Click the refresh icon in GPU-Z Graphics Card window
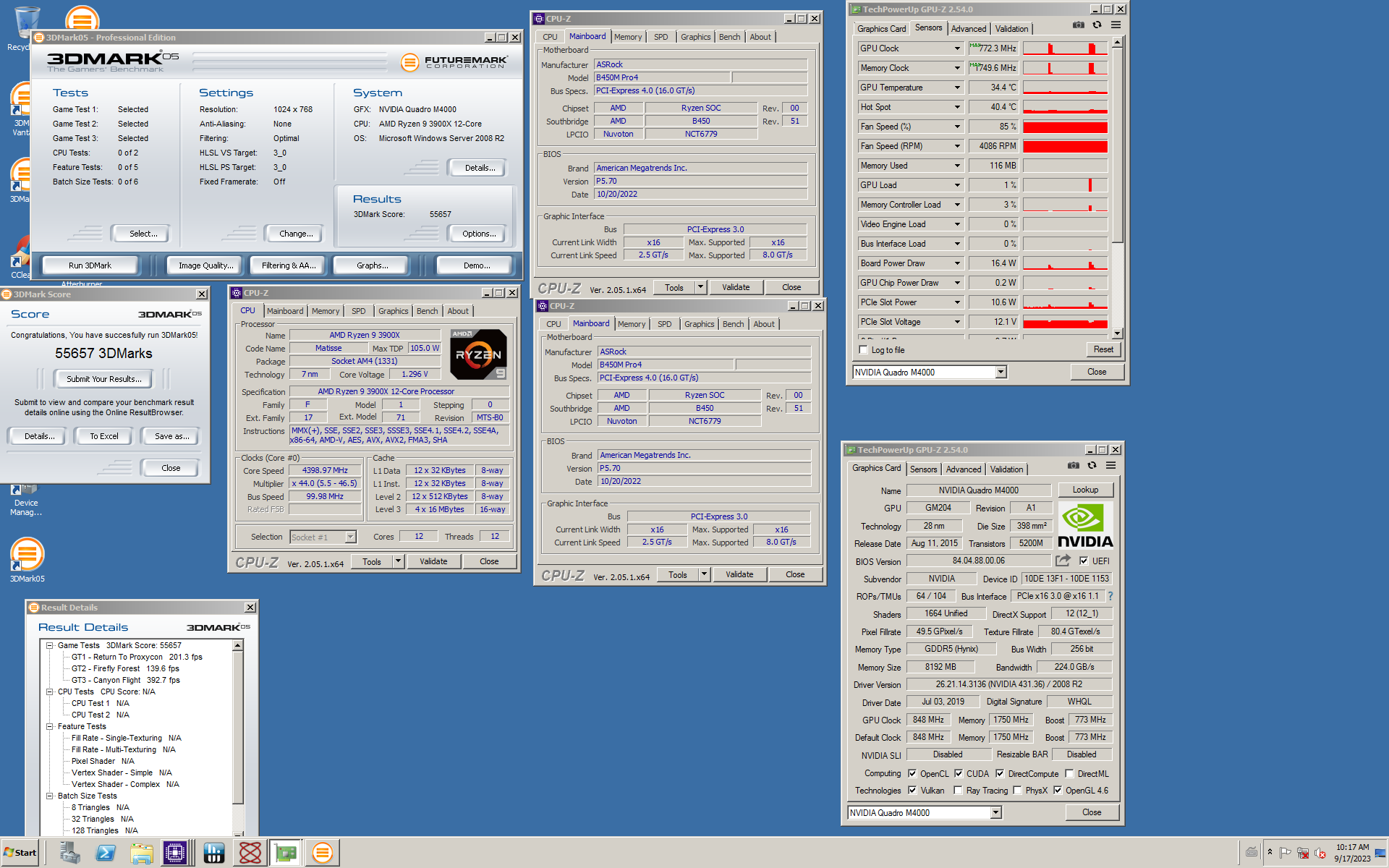The image size is (1389, 868). (1092, 465)
